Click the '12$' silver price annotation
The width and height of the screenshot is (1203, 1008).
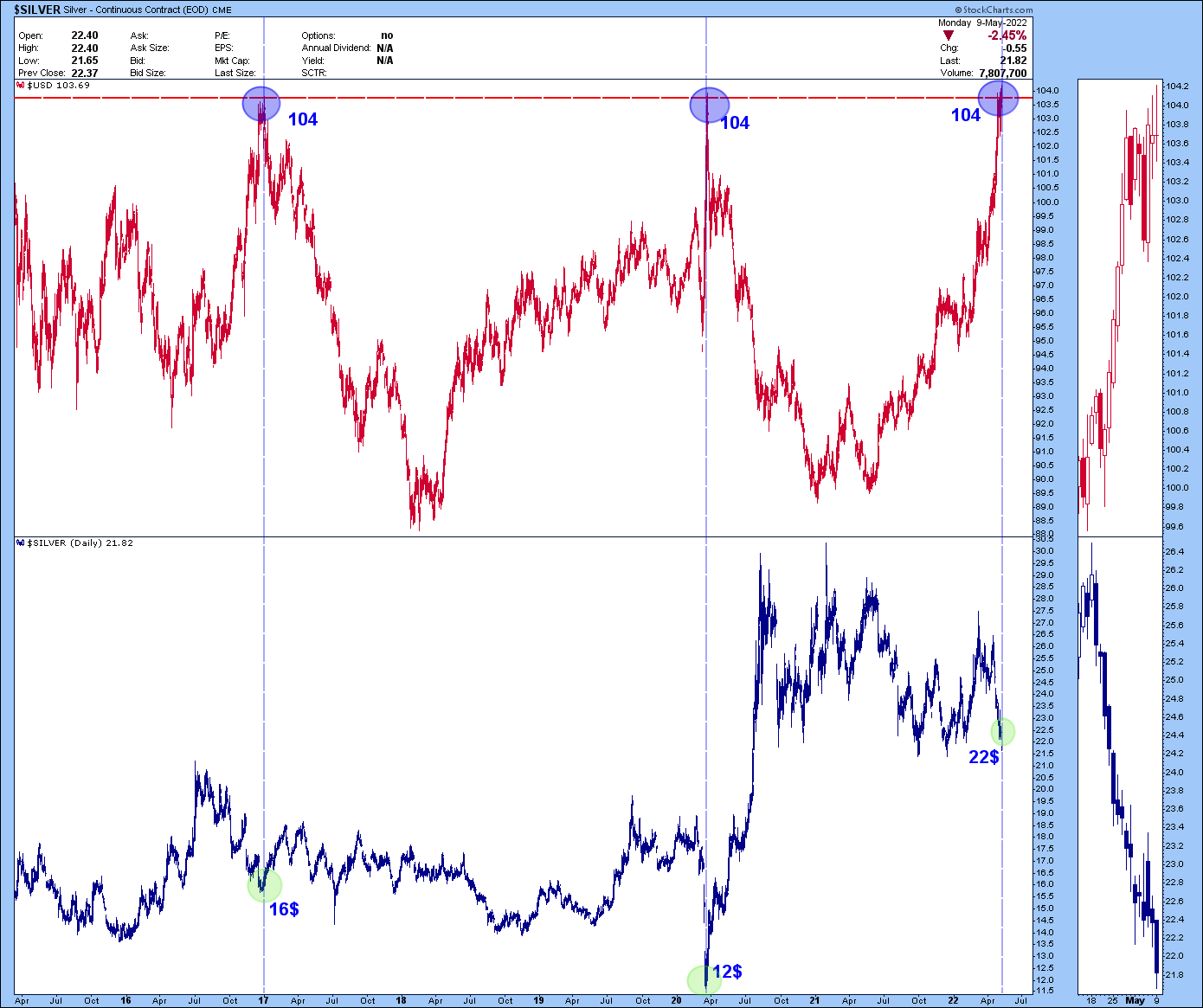[728, 973]
